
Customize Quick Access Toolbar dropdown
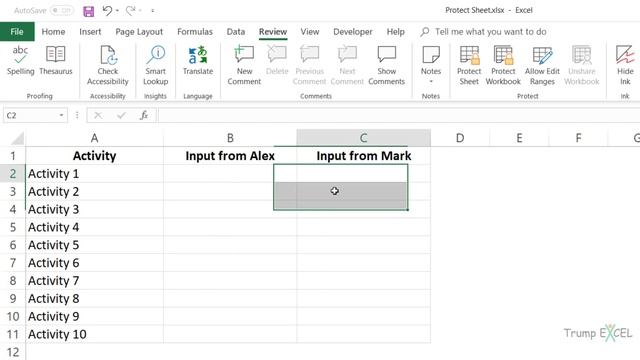tap(153, 11)
